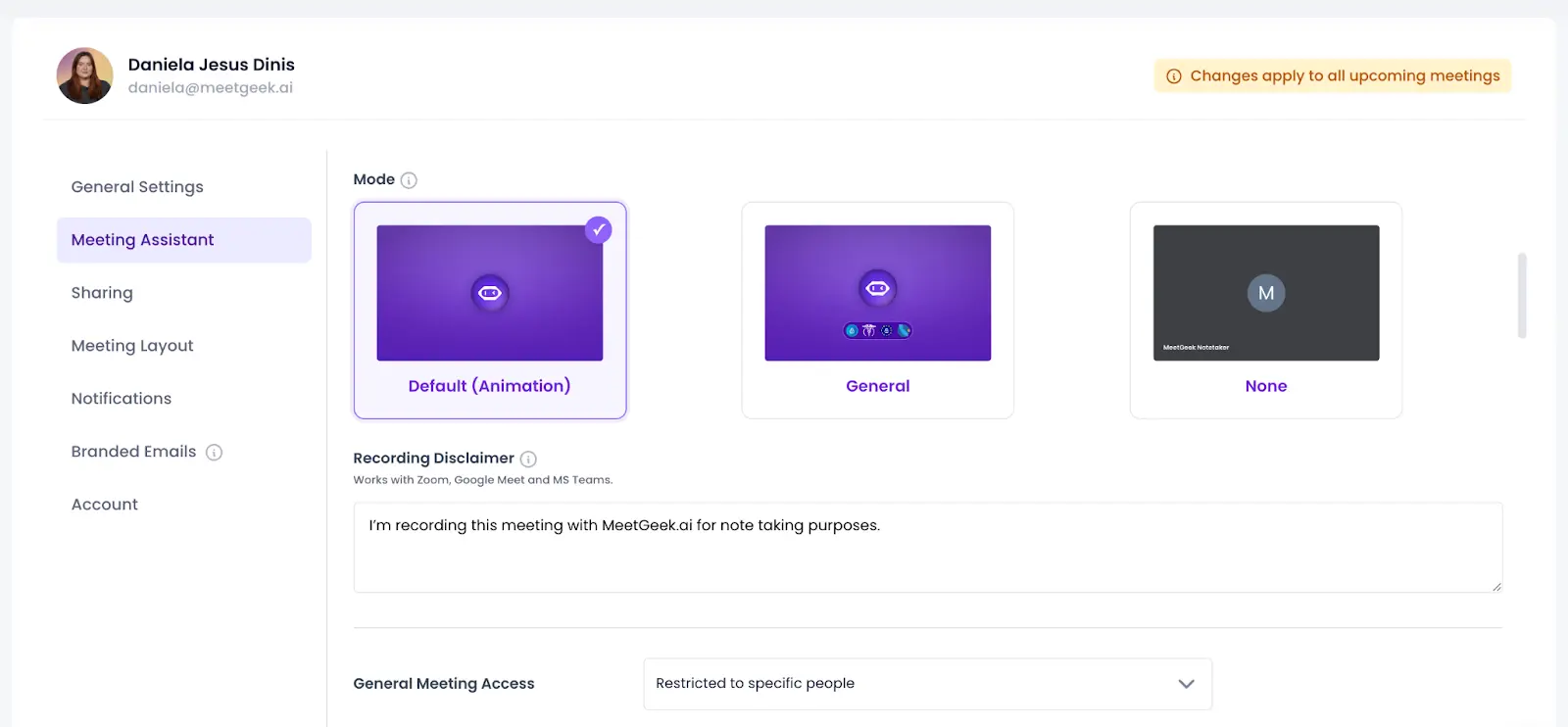Screen dimensions: 1568x727
Task: Click the settings page vertical scrollbar
Action: click(x=1522, y=296)
